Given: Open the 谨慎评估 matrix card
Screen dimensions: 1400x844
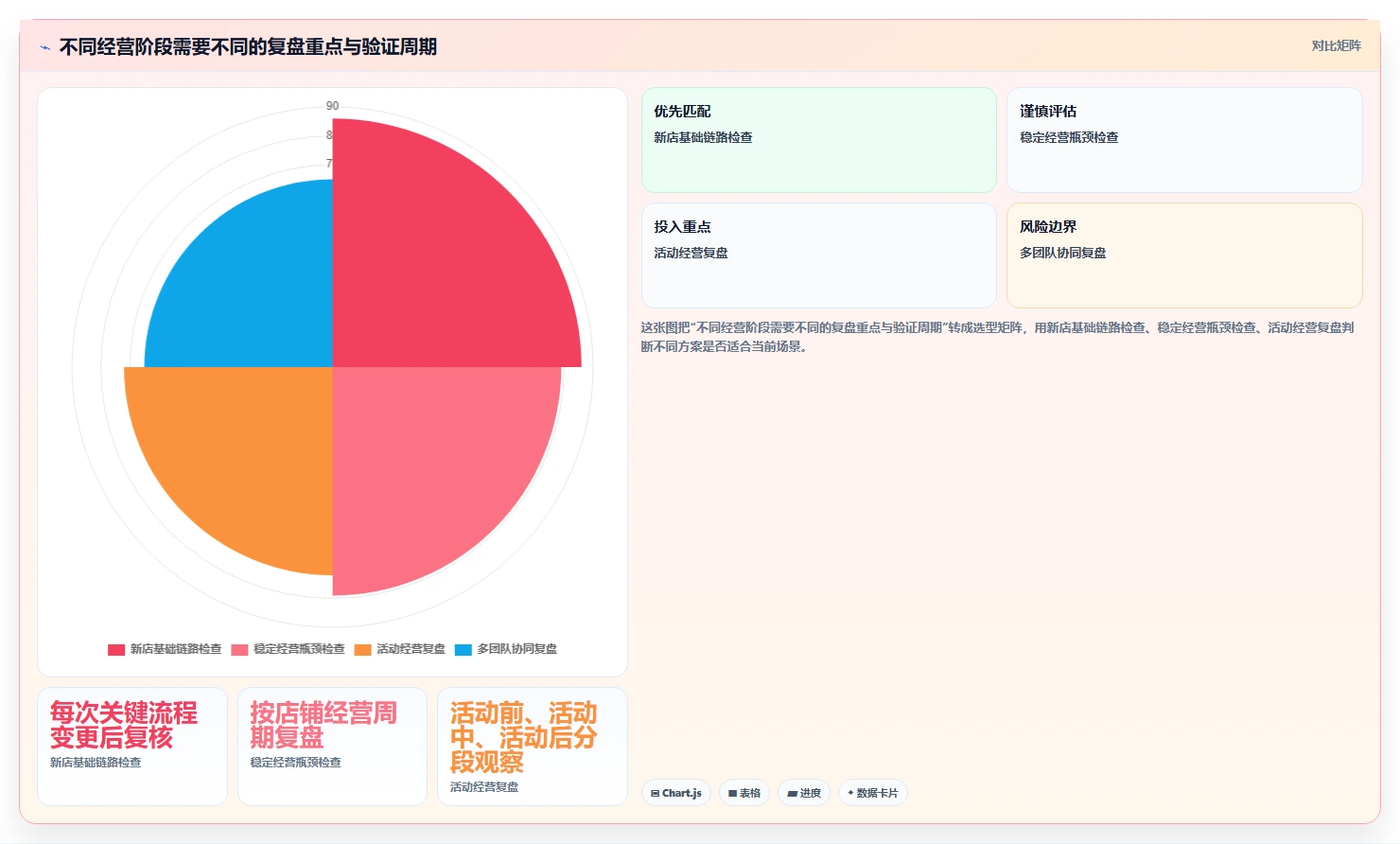Looking at the screenshot, I should coord(1184,140).
